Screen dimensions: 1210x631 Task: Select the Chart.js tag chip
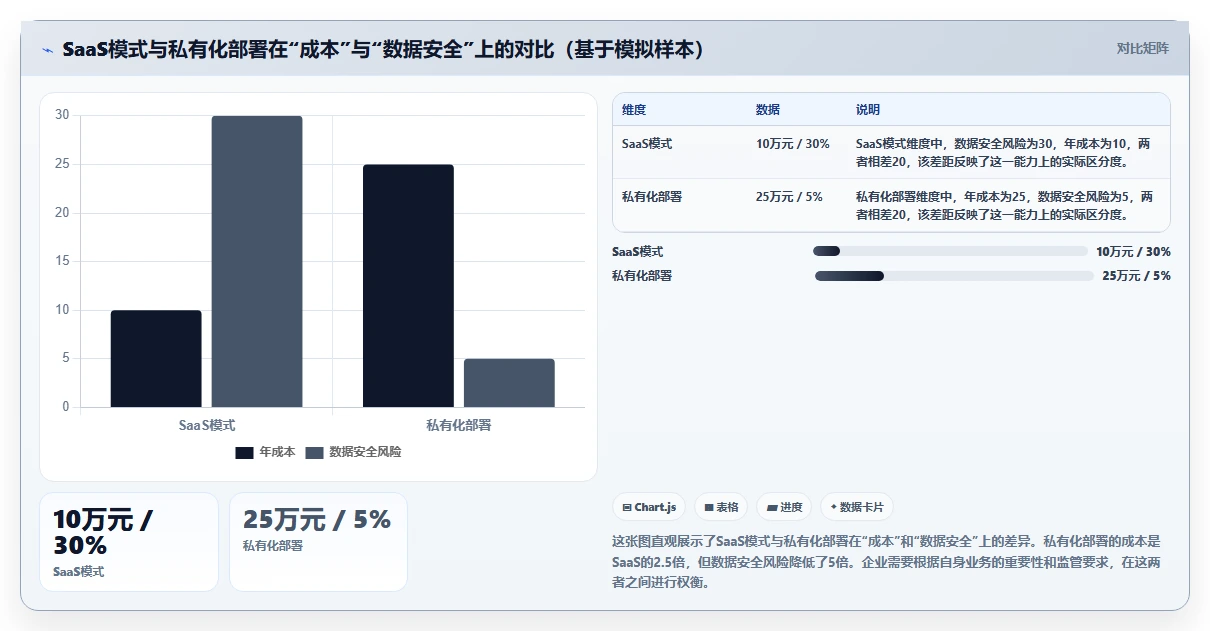649,507
